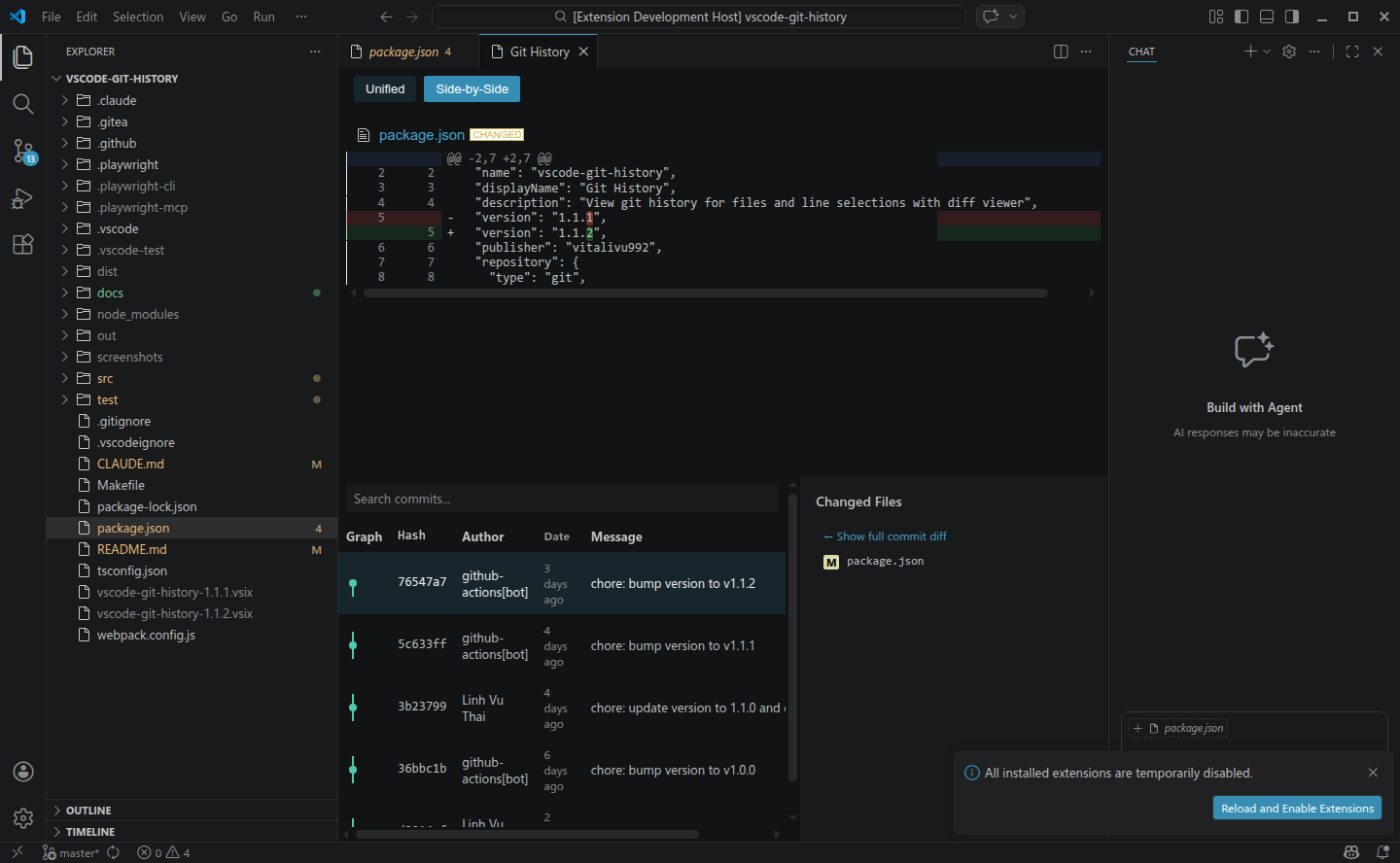Screen dimensions: 1400x863
Task: Open Source Control view with 13 changes
Action: 23,151
